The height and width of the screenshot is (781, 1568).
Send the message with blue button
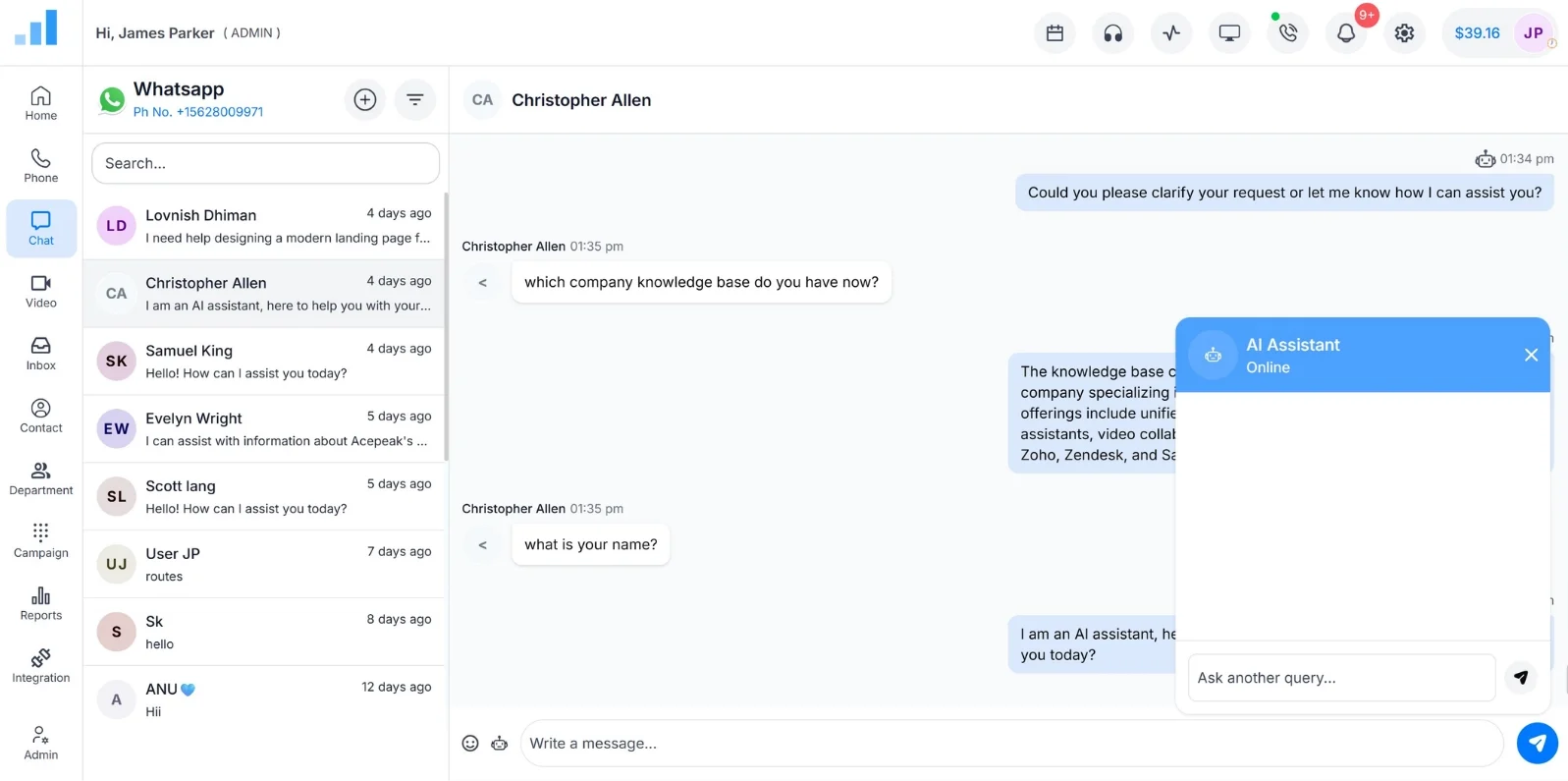point(1538,743)
